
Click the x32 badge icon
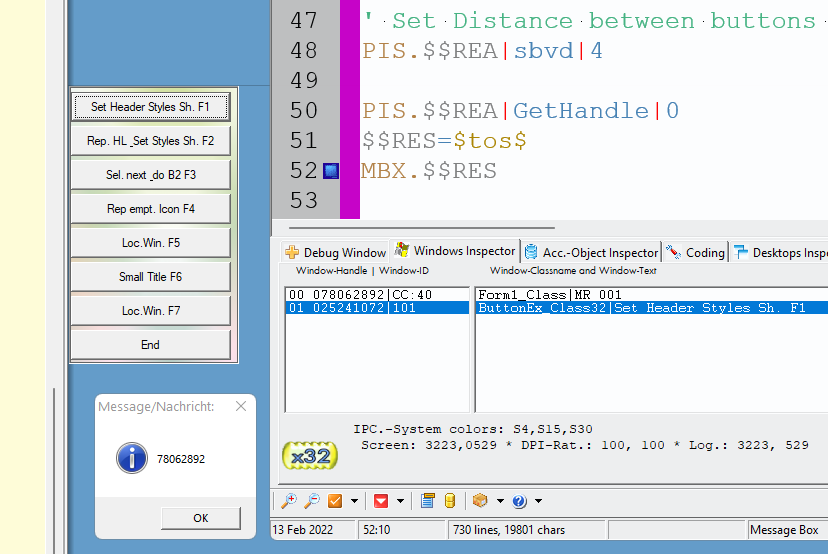pos(310,455)
